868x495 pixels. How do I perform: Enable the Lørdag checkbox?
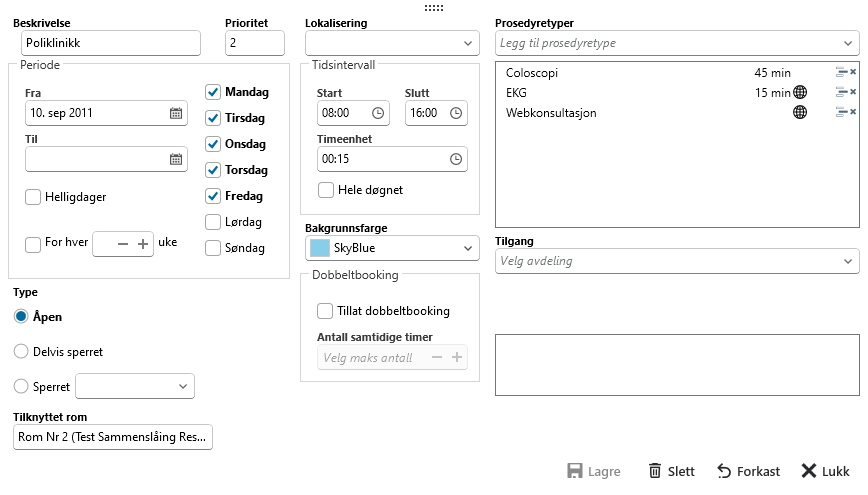(x=213, y=222)
